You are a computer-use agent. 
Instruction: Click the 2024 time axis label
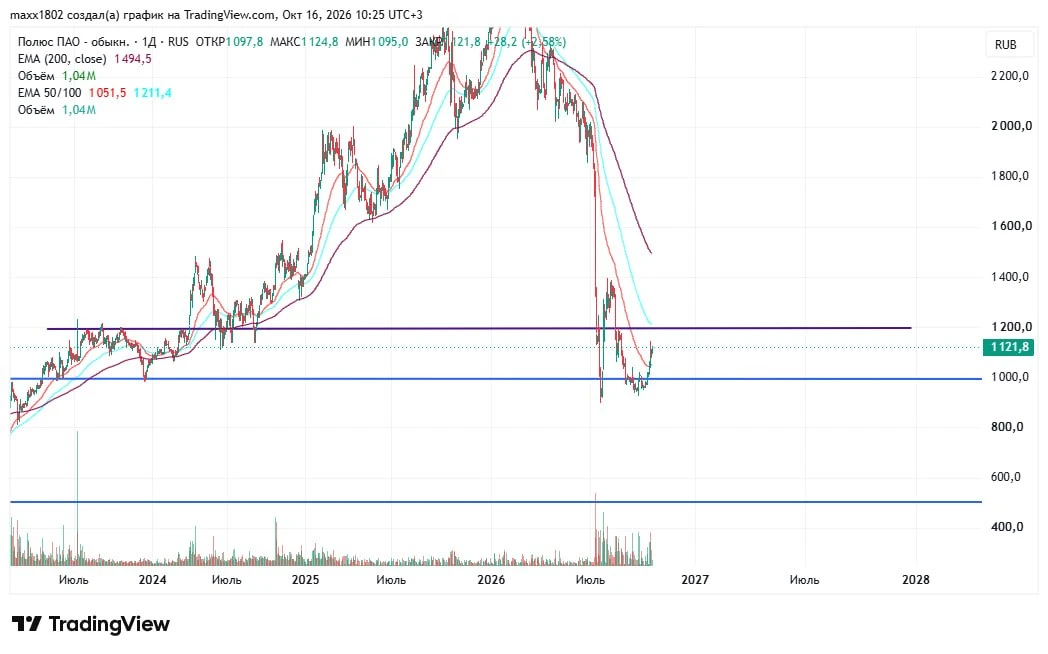coord(152,580)
